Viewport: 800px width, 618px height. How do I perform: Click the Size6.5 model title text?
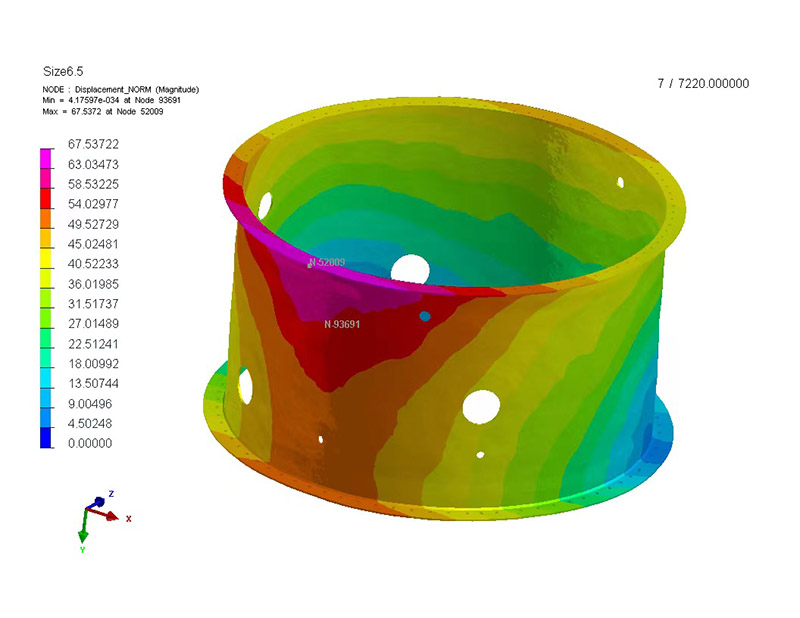pos(62,71)
